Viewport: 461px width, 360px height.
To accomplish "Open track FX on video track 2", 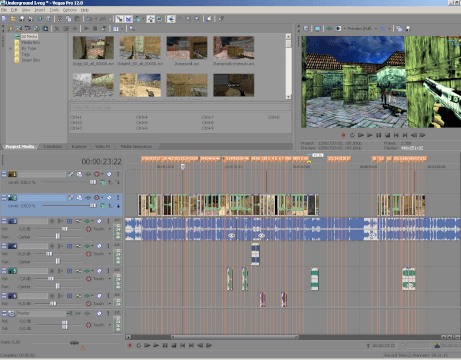I will point(79,198).
